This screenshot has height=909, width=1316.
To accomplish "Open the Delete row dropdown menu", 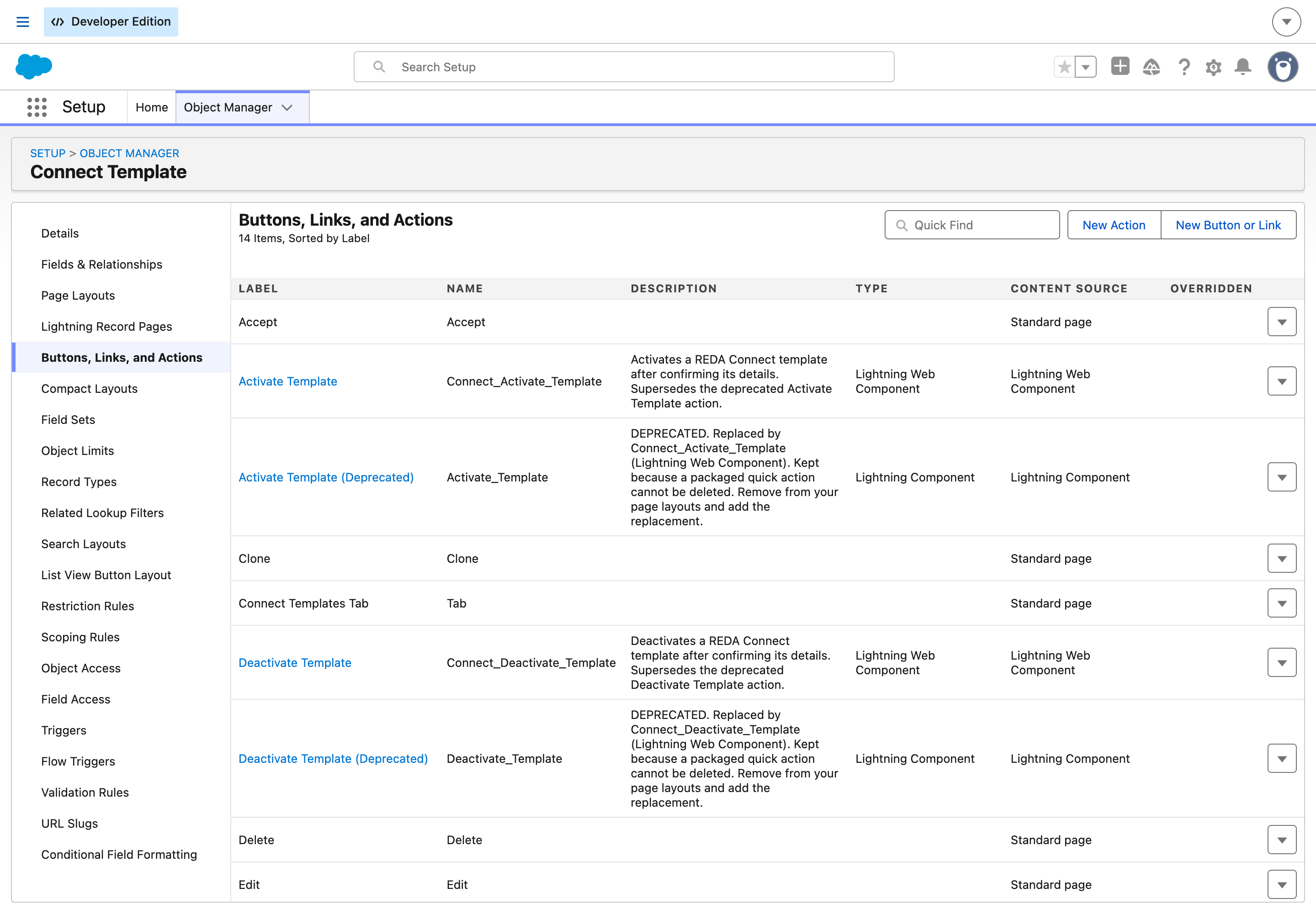I will coord(1282,840).
